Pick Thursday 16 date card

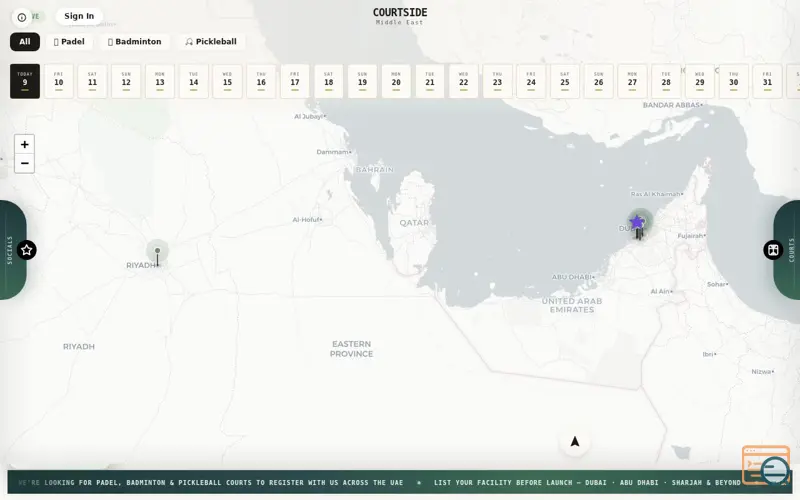[x=261, y=81]
